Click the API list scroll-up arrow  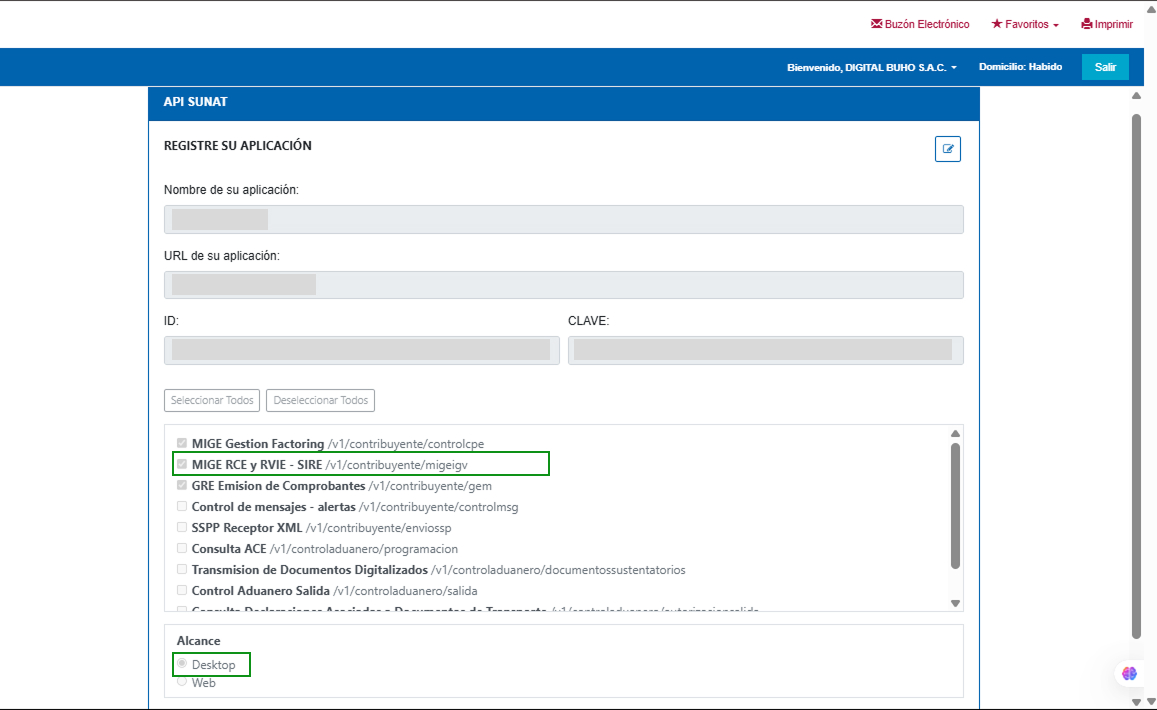tap(955, 434)
